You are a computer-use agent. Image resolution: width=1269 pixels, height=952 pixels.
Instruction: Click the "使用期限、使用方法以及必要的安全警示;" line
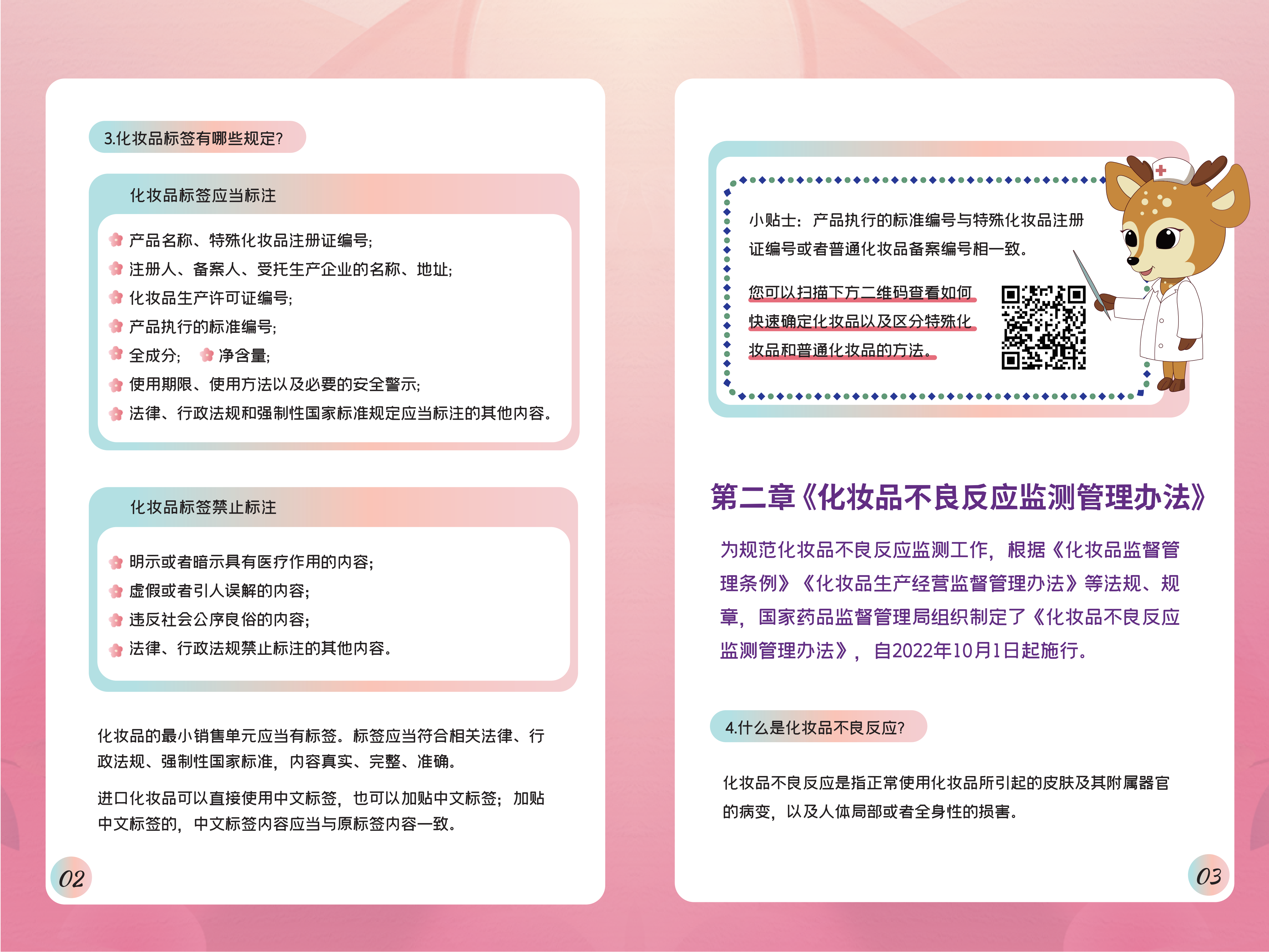(x=275, y=384)
